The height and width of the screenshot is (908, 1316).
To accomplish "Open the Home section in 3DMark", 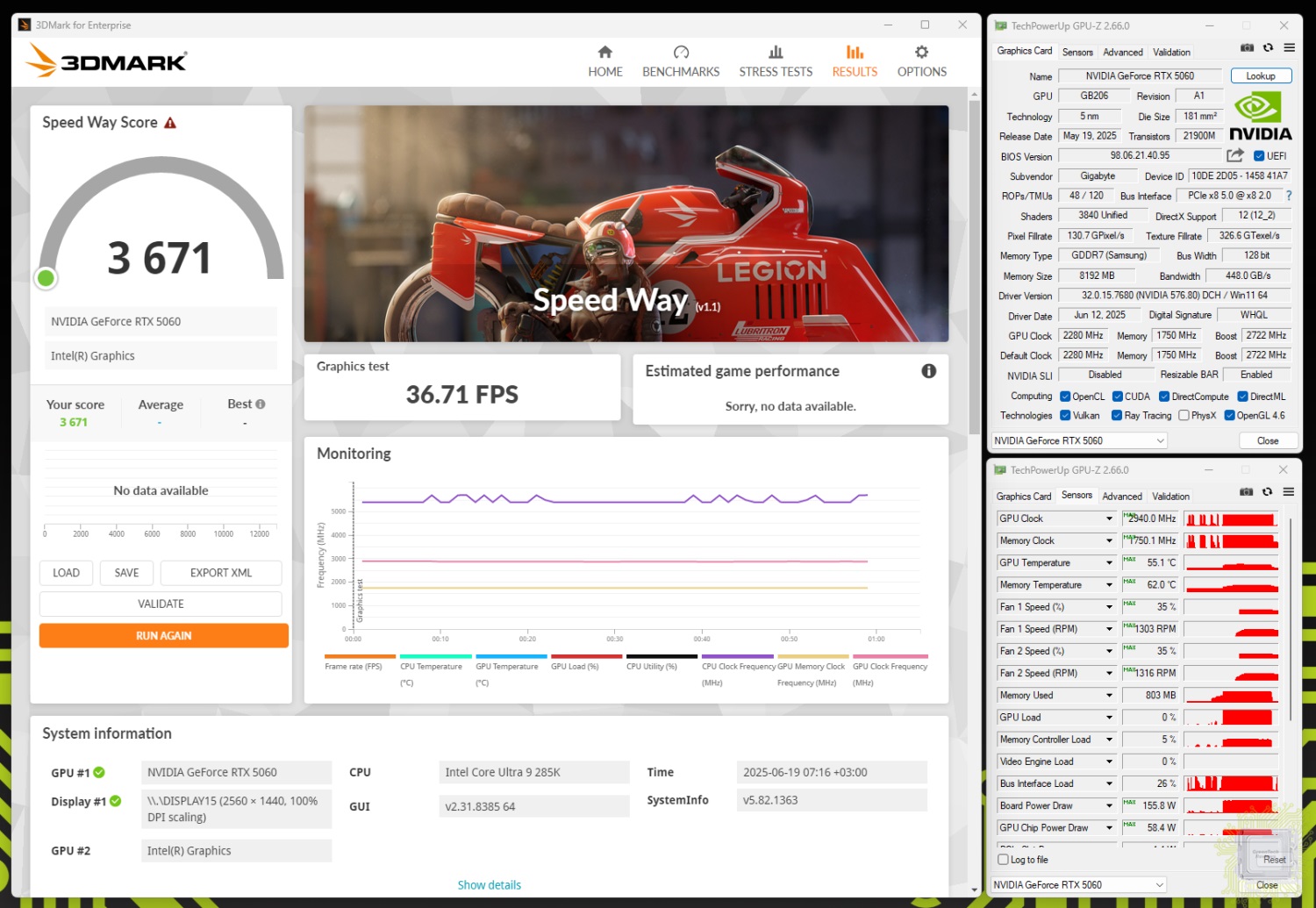I will pyautogui.click(x=605, y=61).
